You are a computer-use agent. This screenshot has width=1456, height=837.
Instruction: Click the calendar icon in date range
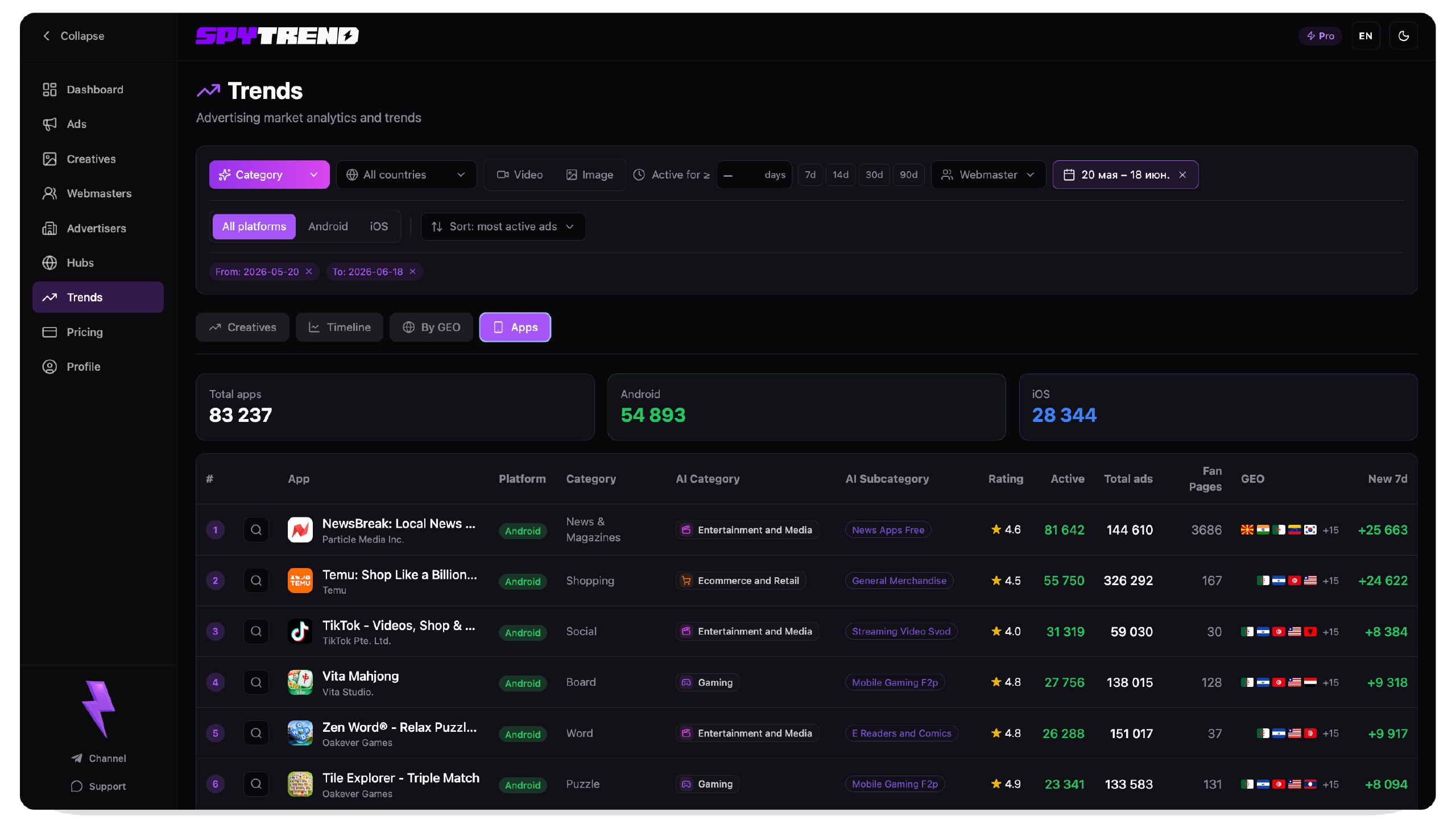[1069, 175]
